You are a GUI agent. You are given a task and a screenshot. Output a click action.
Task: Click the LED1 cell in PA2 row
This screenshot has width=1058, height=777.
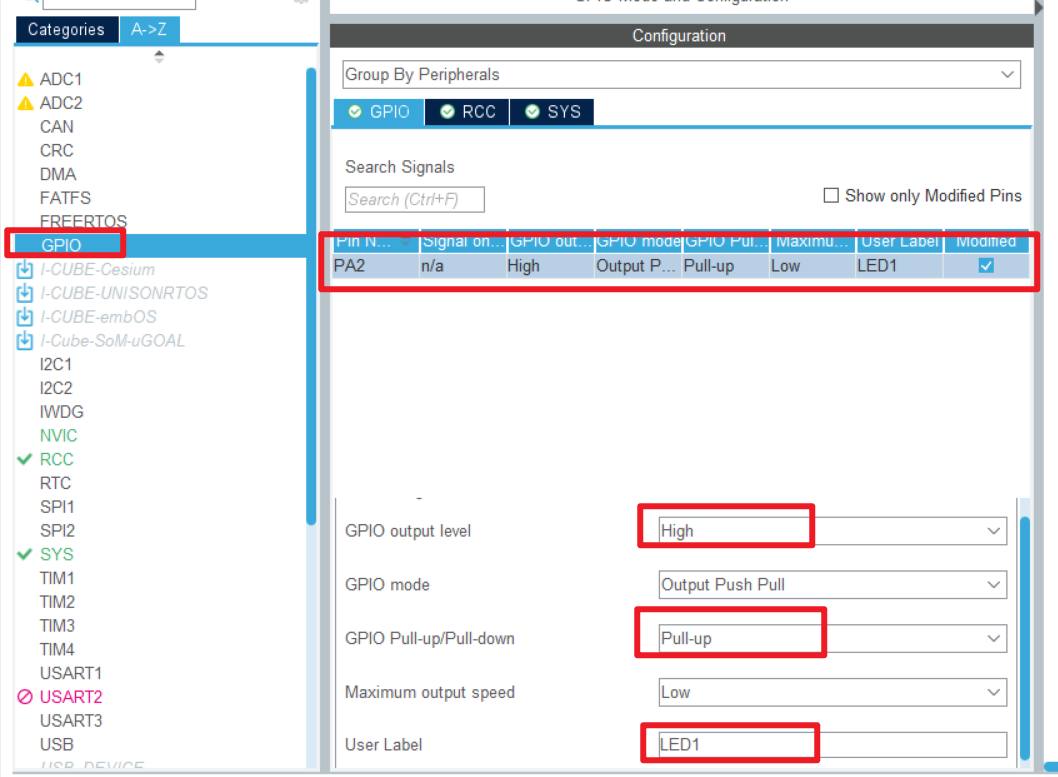[899, 266]
